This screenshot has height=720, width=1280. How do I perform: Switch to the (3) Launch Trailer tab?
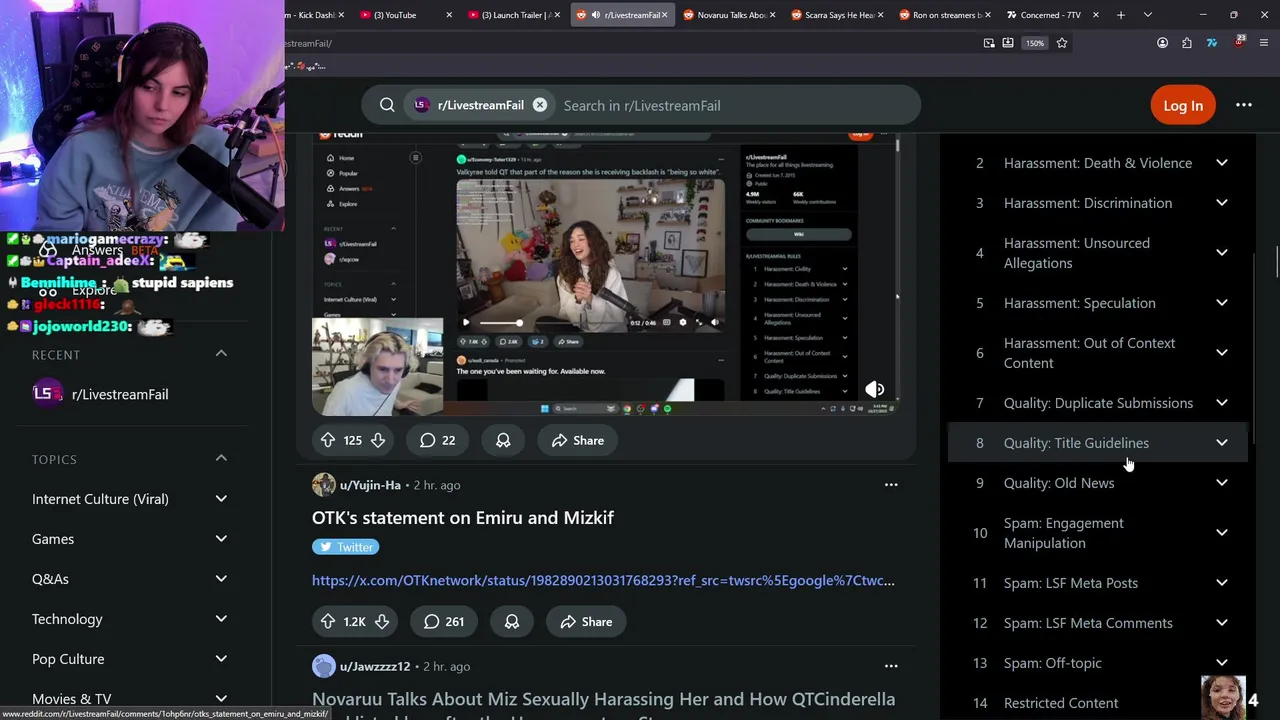pyautogui.click(x=513, y=15)
